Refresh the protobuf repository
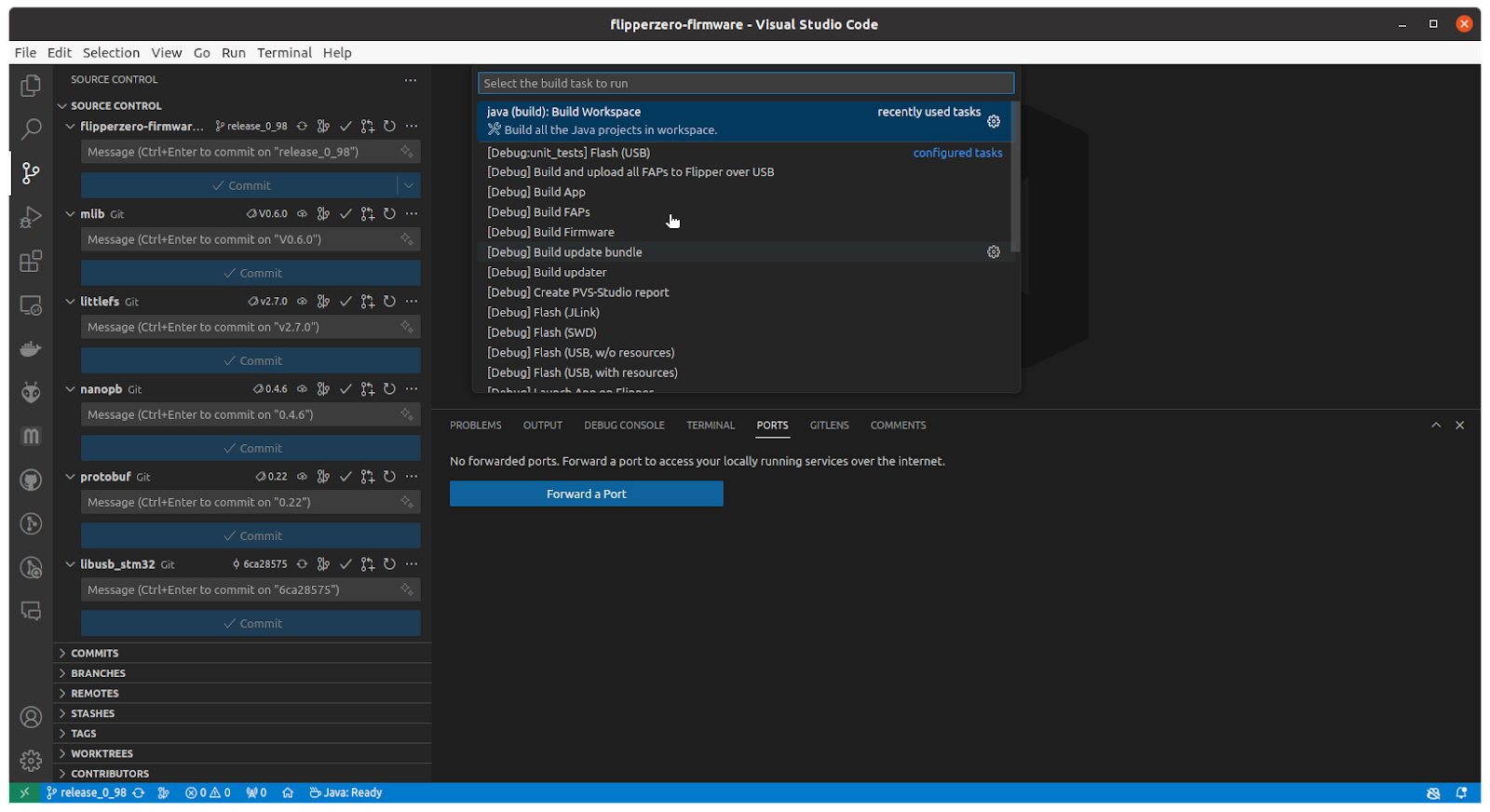Image resolution: width=1490 pixels, height=812 pixels. [x=389, y=477]
